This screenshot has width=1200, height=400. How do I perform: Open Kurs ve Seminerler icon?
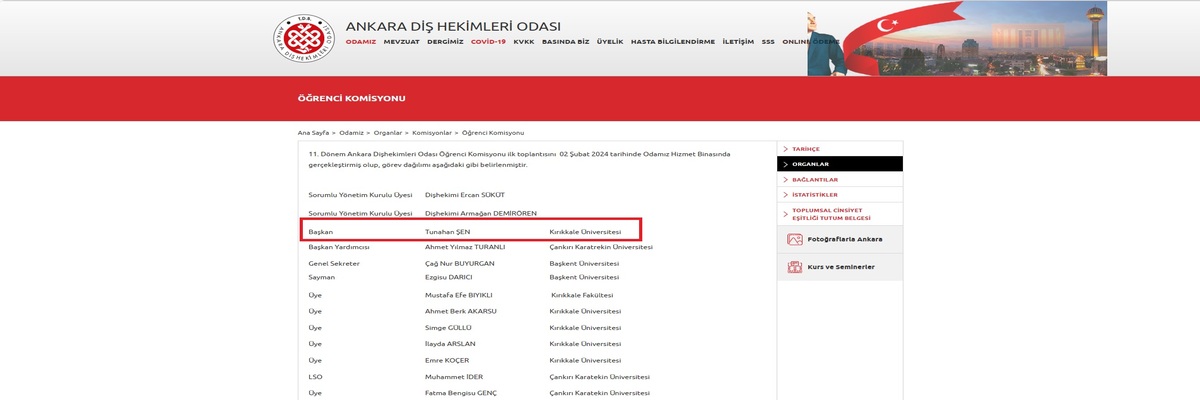(x=795, y=267)
